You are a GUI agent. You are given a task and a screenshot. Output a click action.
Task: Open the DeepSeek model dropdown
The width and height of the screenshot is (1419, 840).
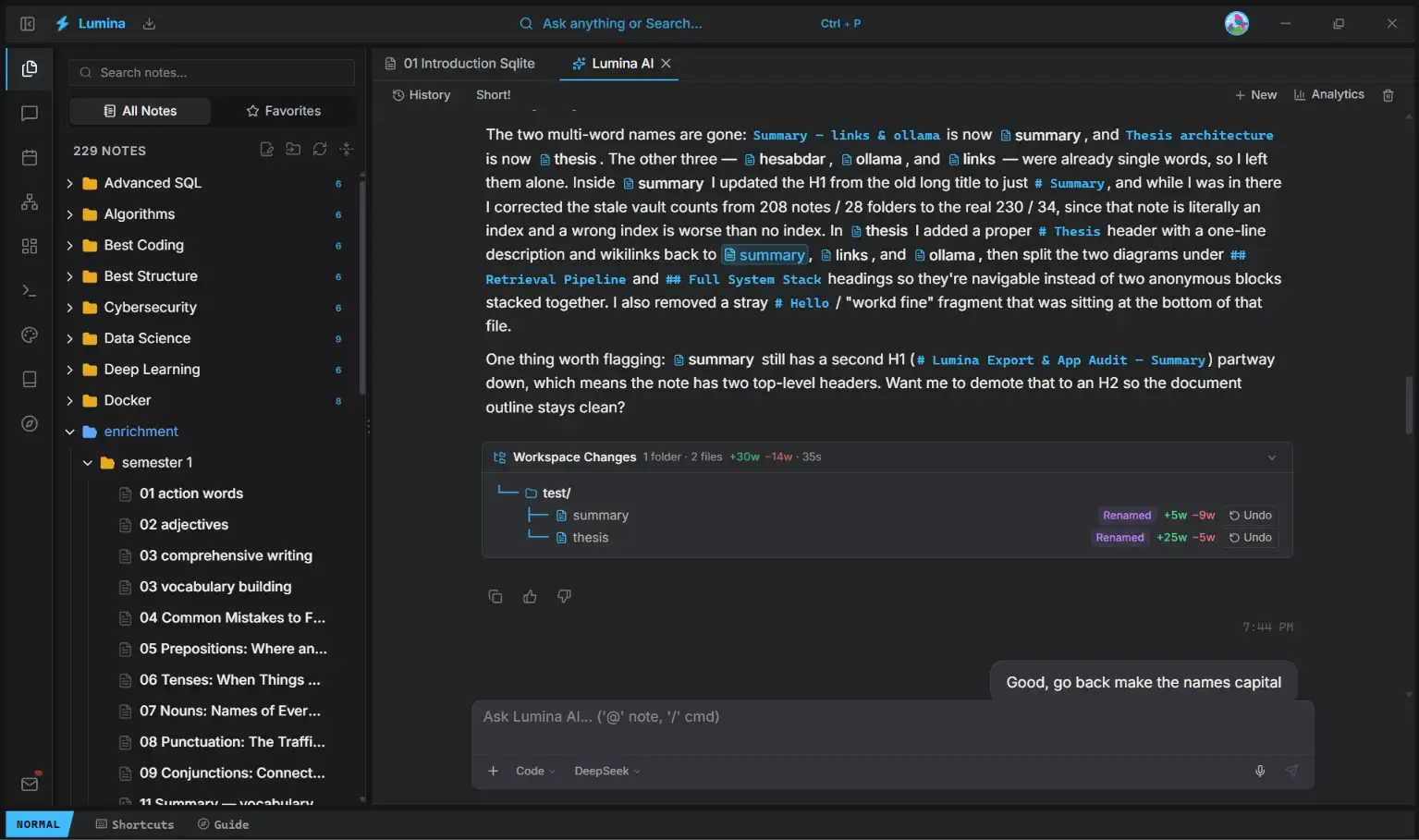click(607, 772)
